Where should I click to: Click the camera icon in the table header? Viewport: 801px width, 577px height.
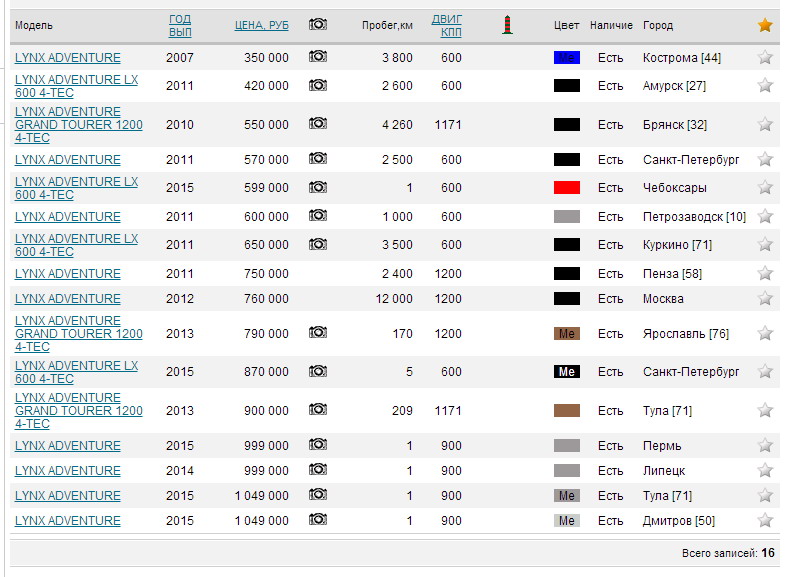click(x=318, y=25)
